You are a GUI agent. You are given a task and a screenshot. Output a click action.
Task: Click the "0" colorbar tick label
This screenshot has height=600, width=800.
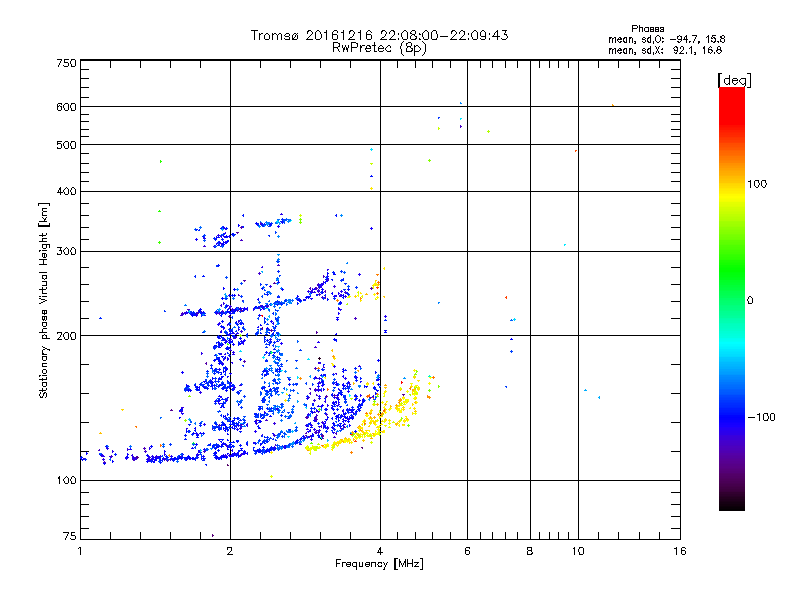click(x=750, y=301)
